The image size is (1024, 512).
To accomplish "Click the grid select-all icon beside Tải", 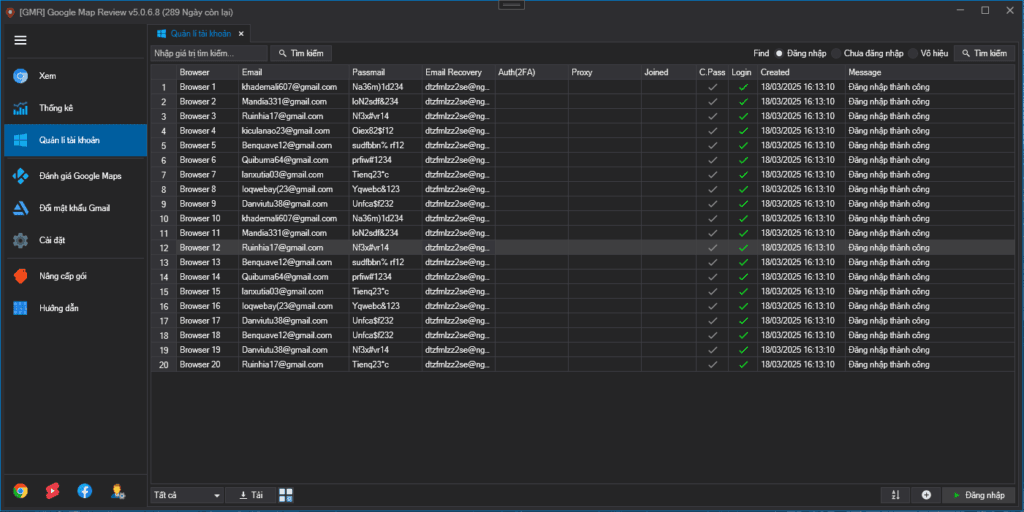I will click(x=286, y=496).
